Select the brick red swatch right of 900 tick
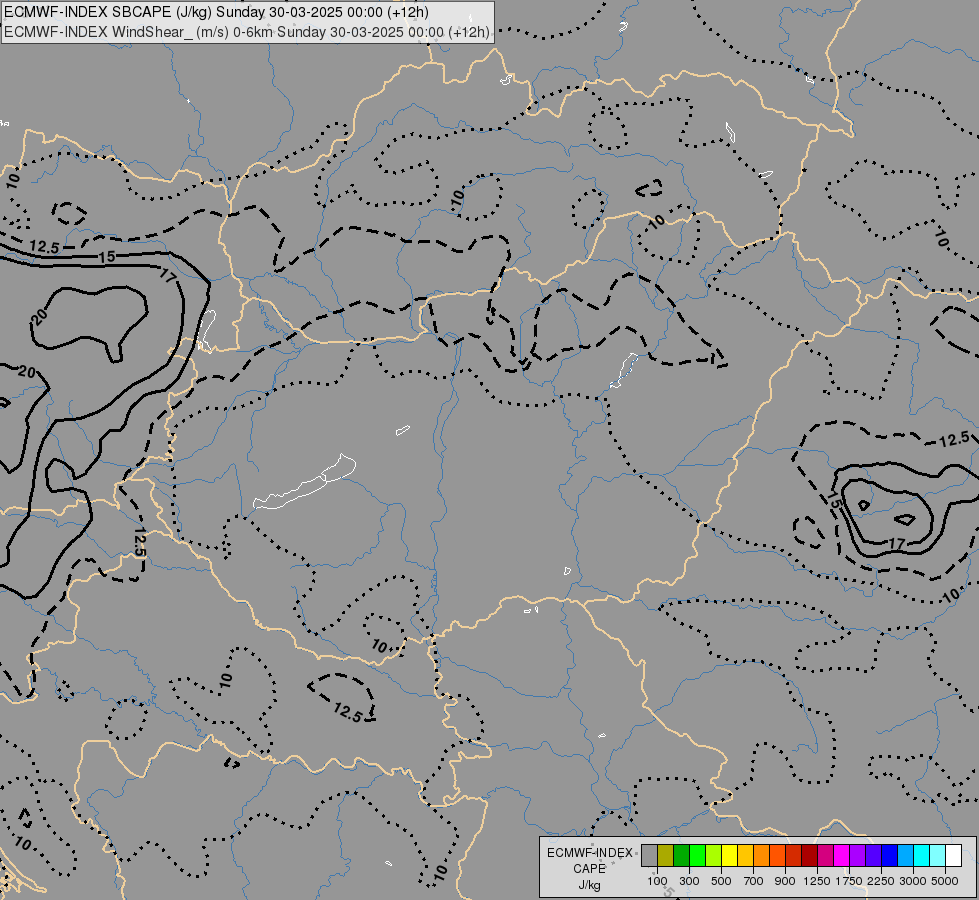 click(x=794, y=856)
